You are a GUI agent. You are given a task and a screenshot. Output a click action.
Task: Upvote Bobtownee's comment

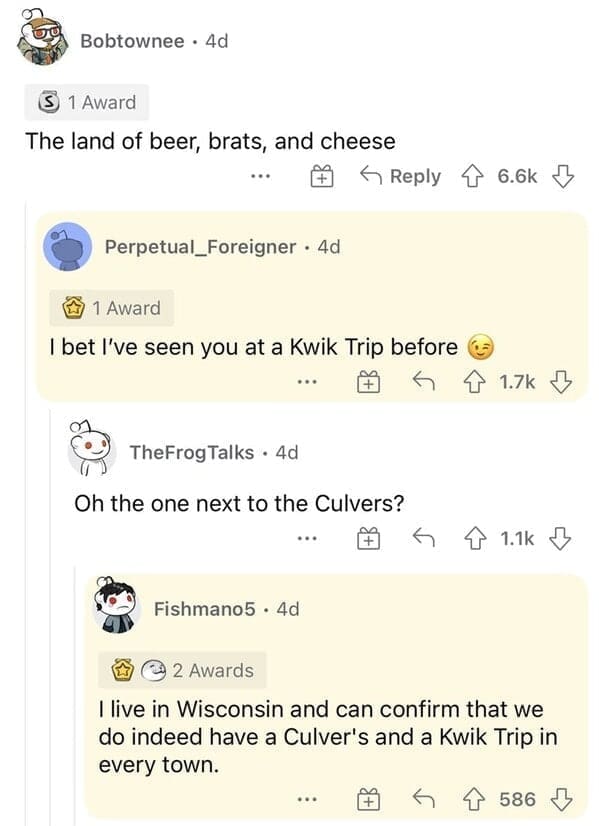point(472,176)
